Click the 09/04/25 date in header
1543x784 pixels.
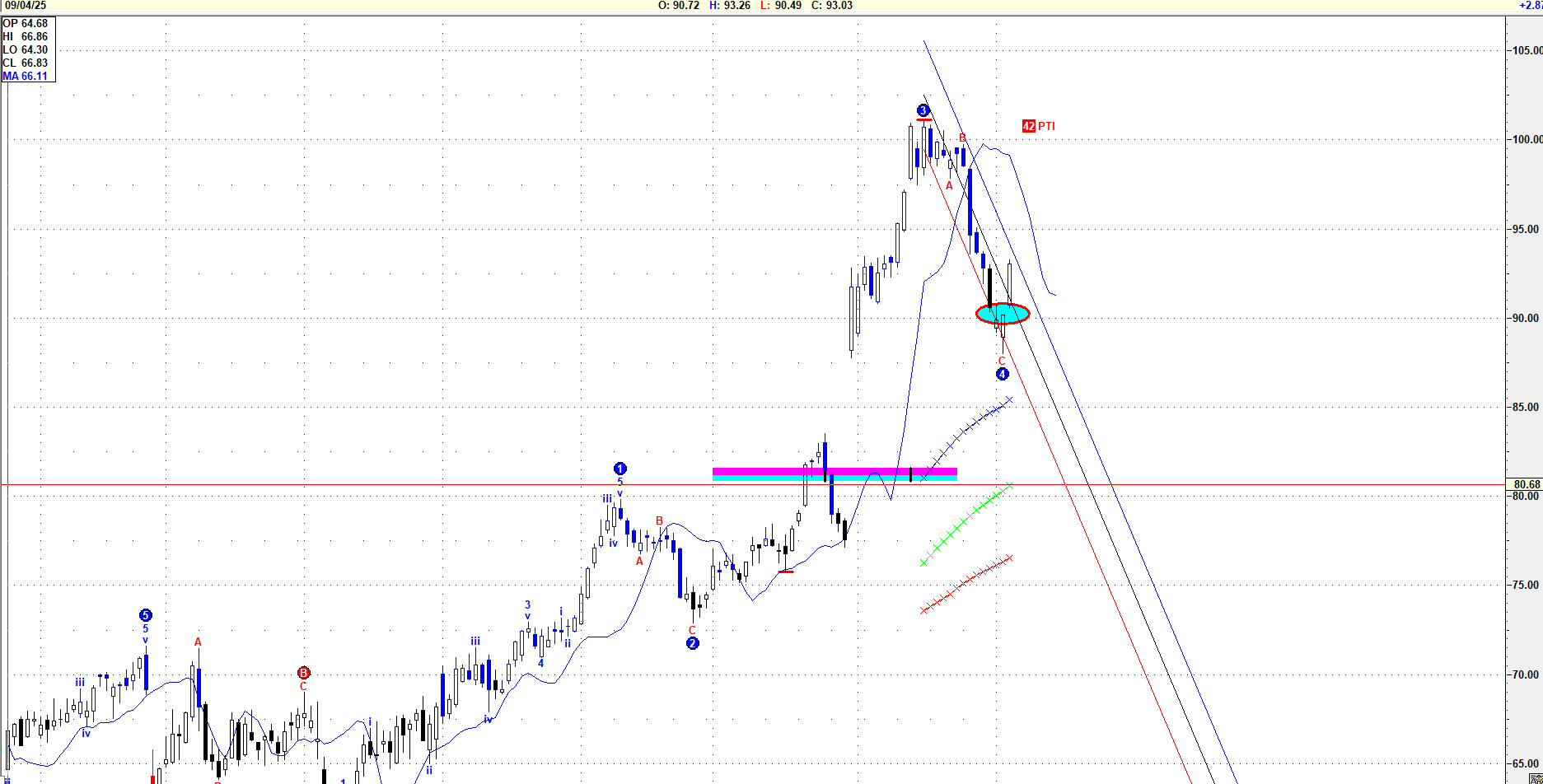(x=26, y=6)
